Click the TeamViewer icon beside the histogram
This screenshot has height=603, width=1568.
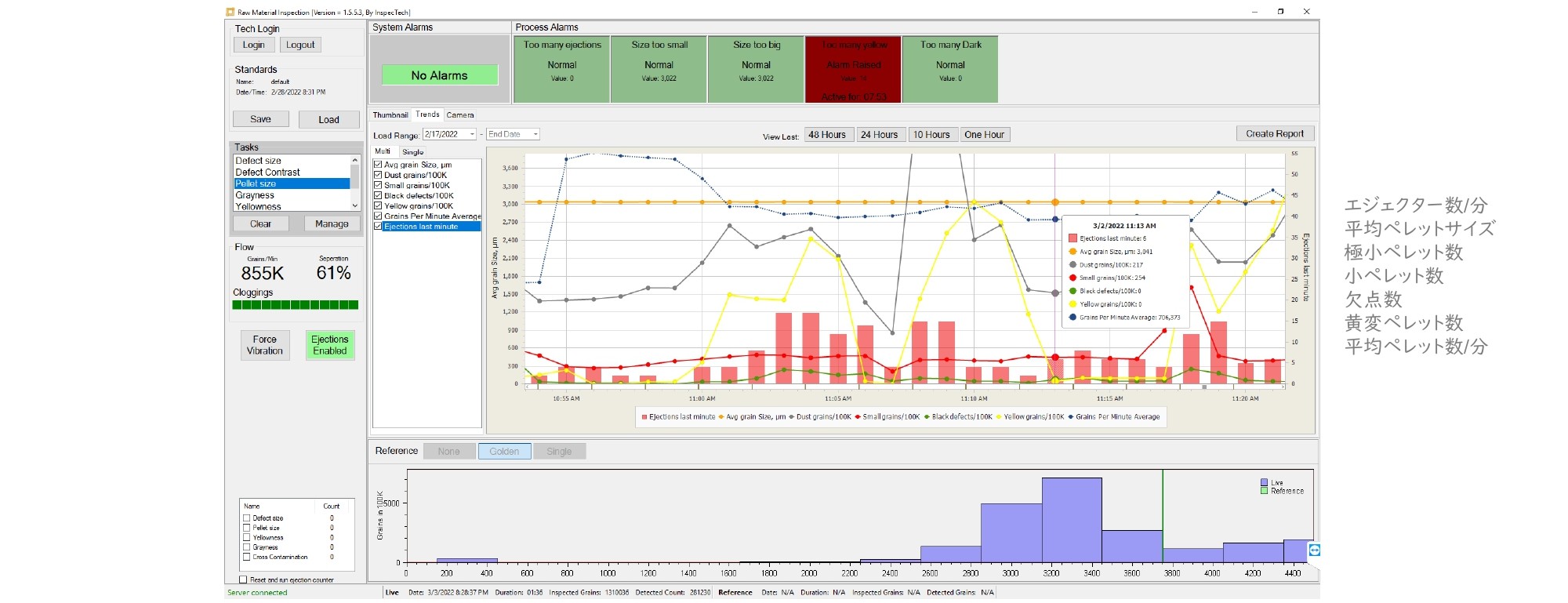coord(1314,550)
